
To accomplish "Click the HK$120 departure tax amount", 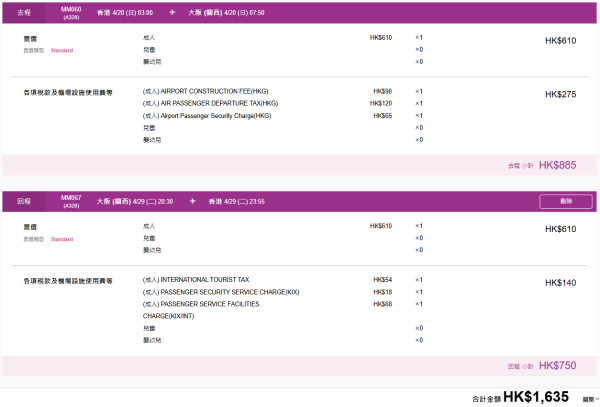I will tap(381, 103).
